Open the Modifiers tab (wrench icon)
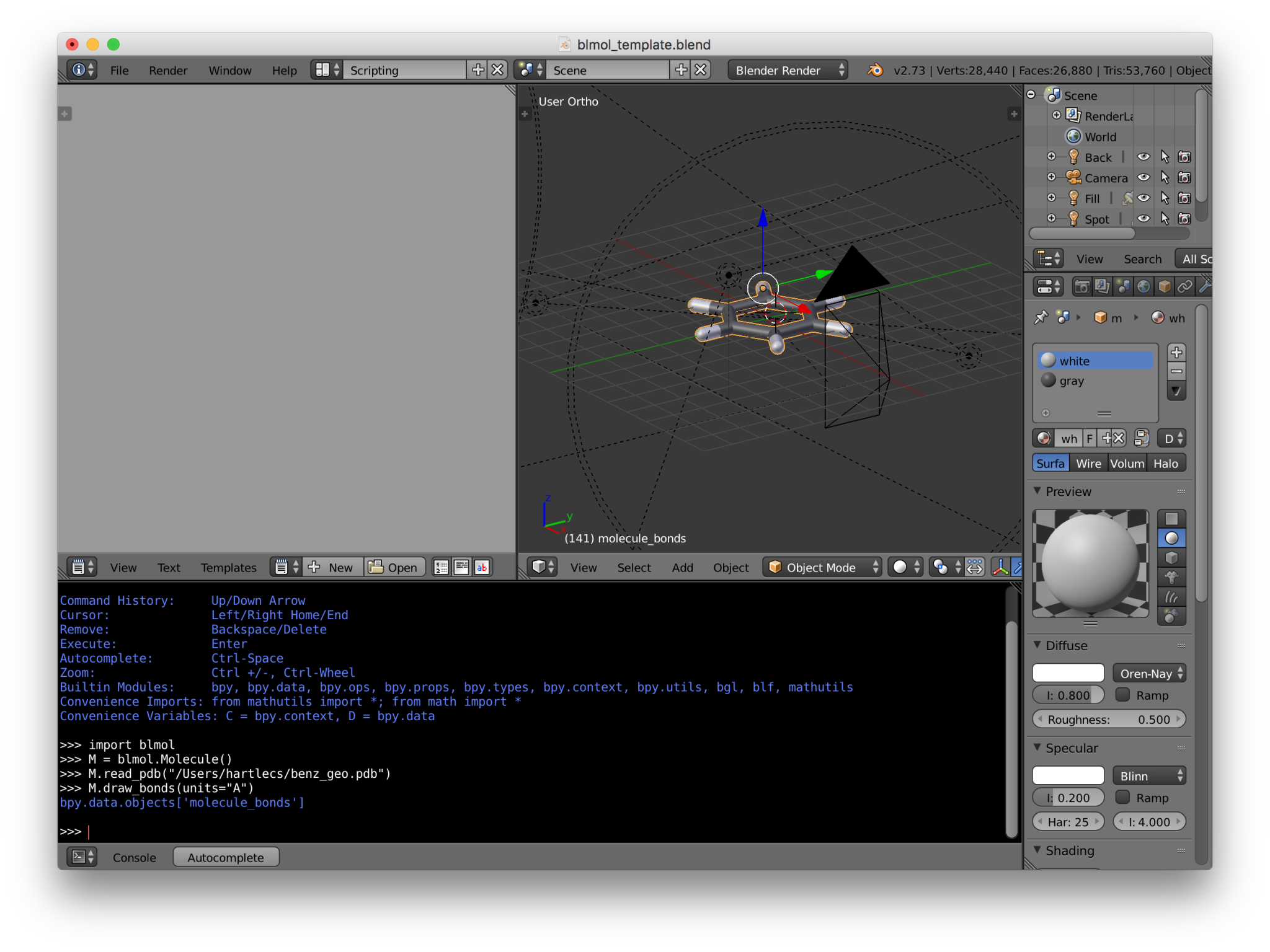The height and width of the screenshot is (952, 1270). [1206, 286]
